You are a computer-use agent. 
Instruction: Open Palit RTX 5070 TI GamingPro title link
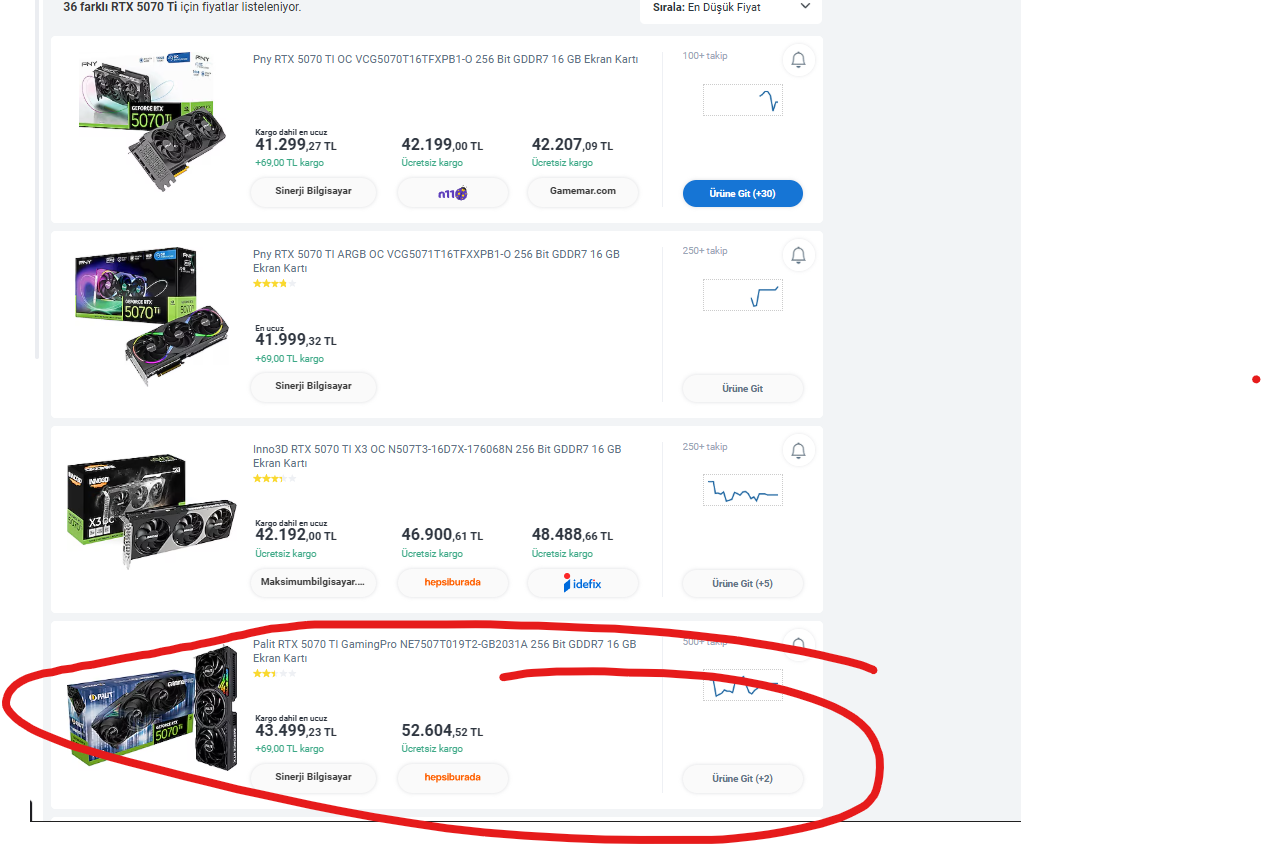(445, 651)
